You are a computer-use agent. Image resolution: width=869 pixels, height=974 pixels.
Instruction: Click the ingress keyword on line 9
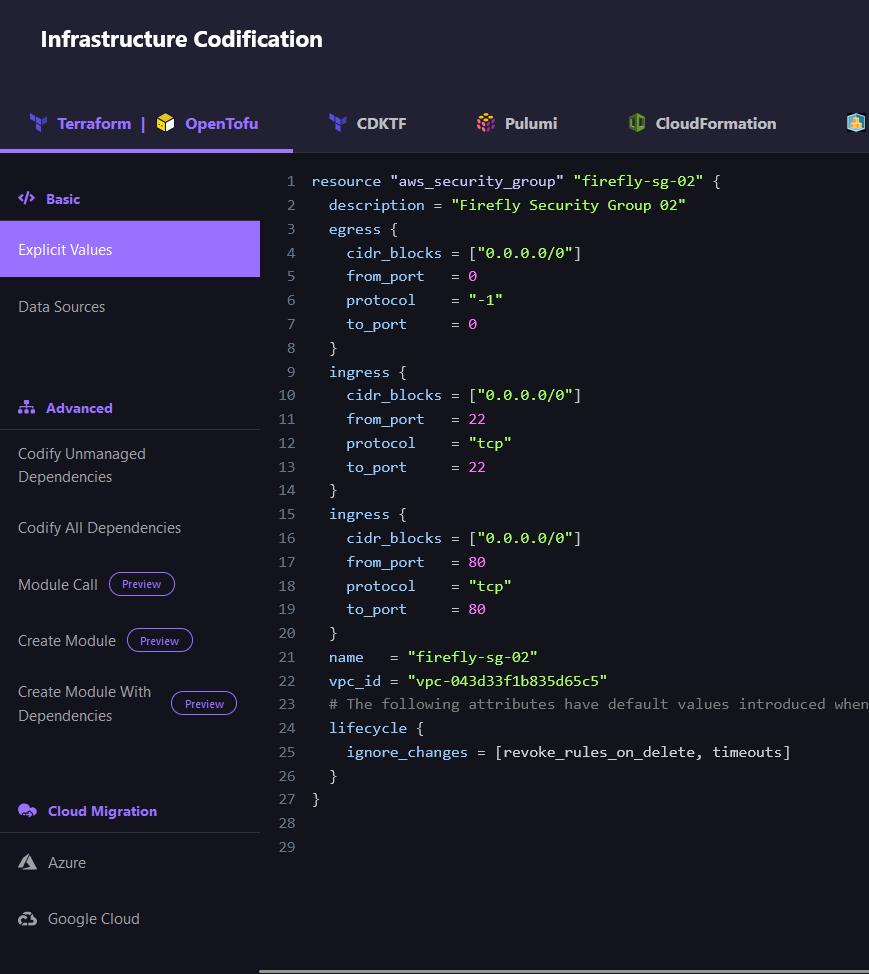tap(359, 372)
